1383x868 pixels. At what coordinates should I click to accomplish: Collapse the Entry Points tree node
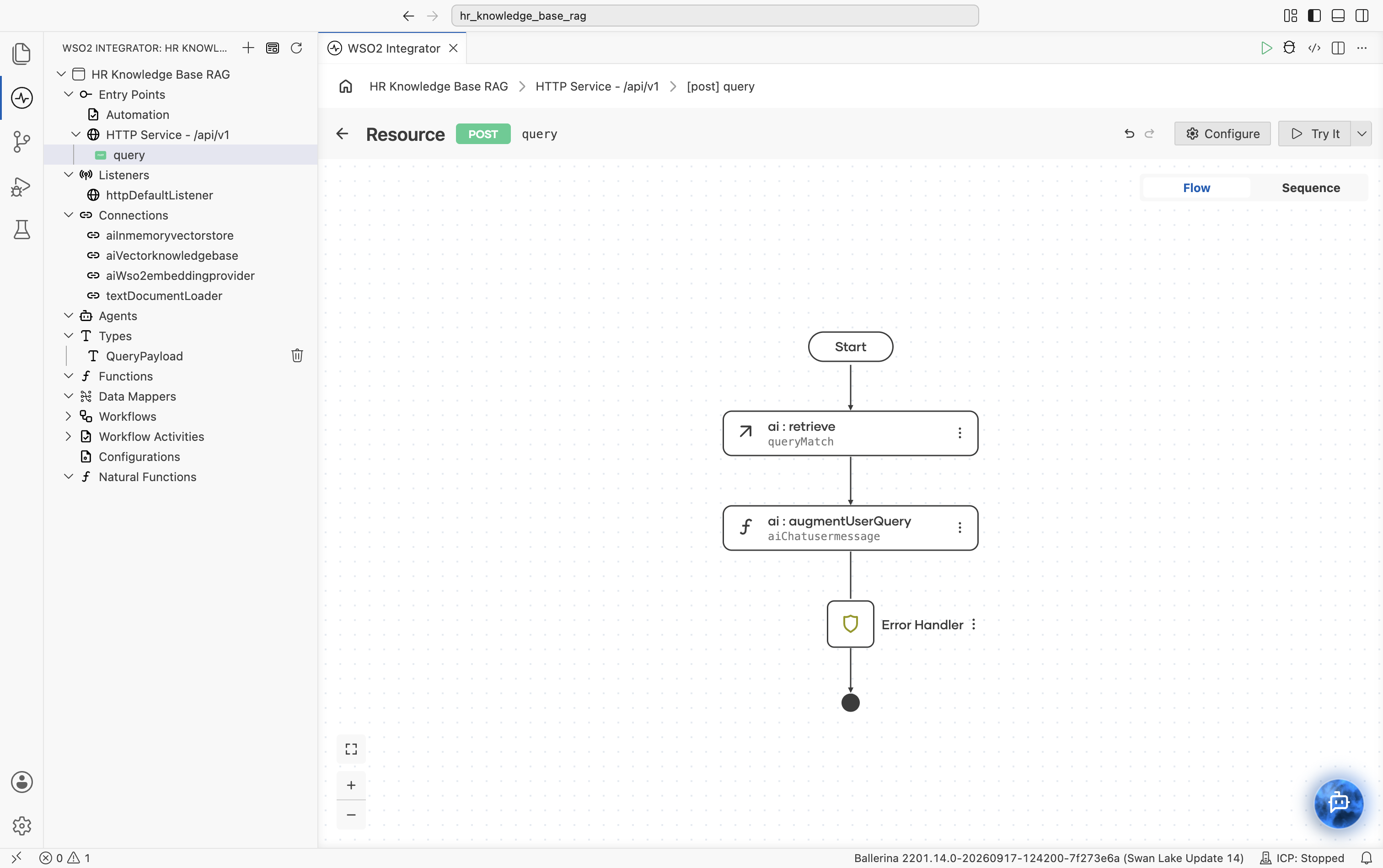coord(68,94)
